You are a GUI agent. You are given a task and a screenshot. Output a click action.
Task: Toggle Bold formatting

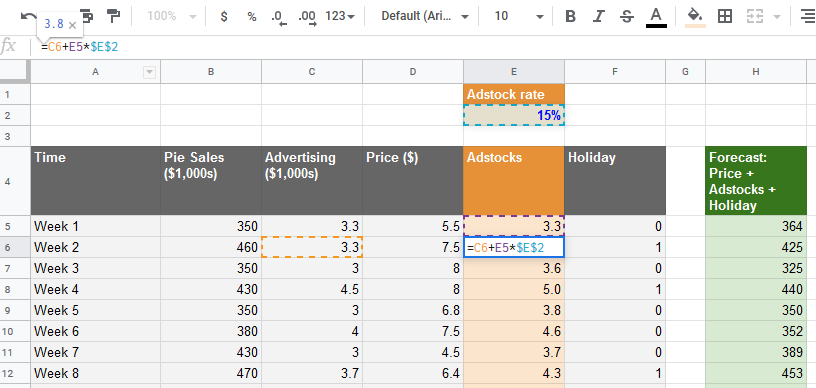(570, 17)
